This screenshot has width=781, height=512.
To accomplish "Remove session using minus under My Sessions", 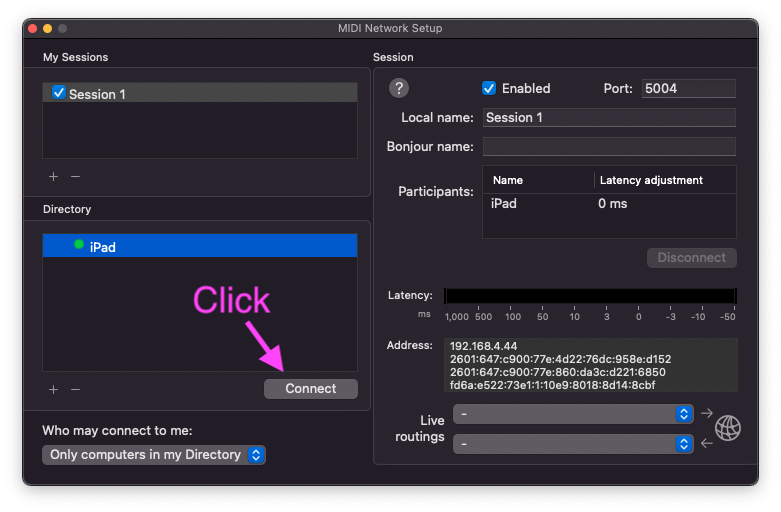I will tap(75, 176).
